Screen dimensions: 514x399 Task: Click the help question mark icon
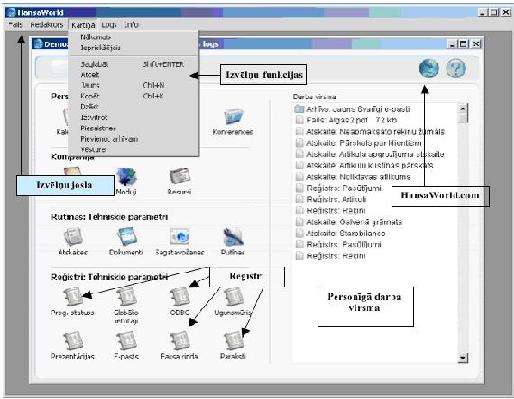456,68
